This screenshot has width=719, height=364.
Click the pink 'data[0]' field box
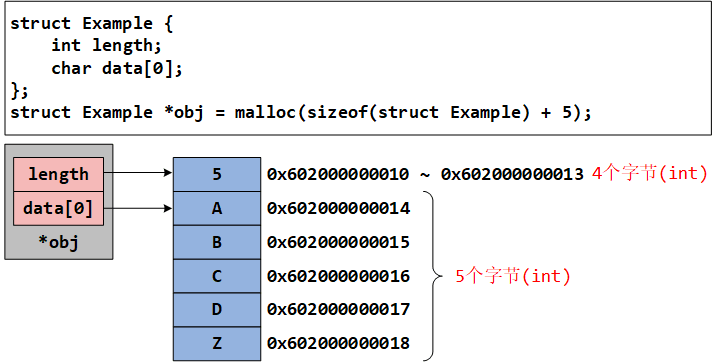[59, 209]
